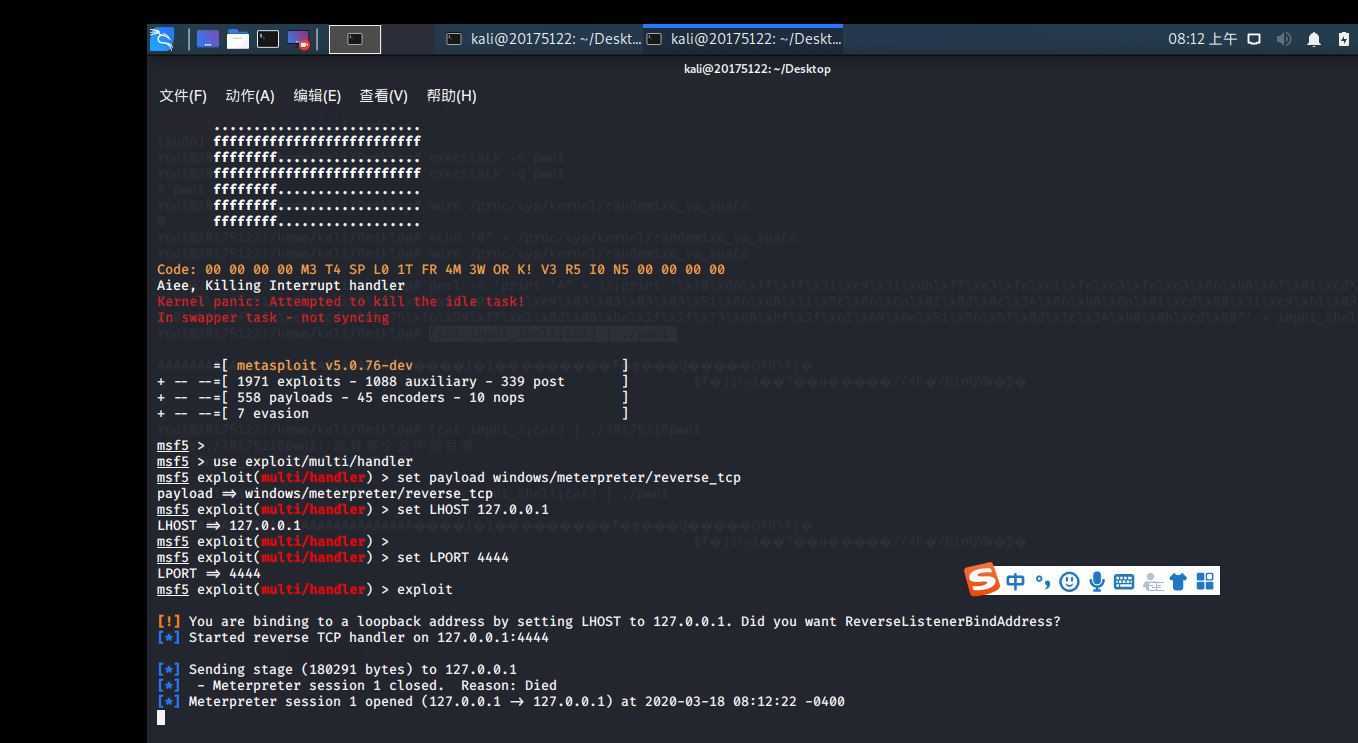
Task: Click the battery power tray icon
Action: coord(1344,39)
